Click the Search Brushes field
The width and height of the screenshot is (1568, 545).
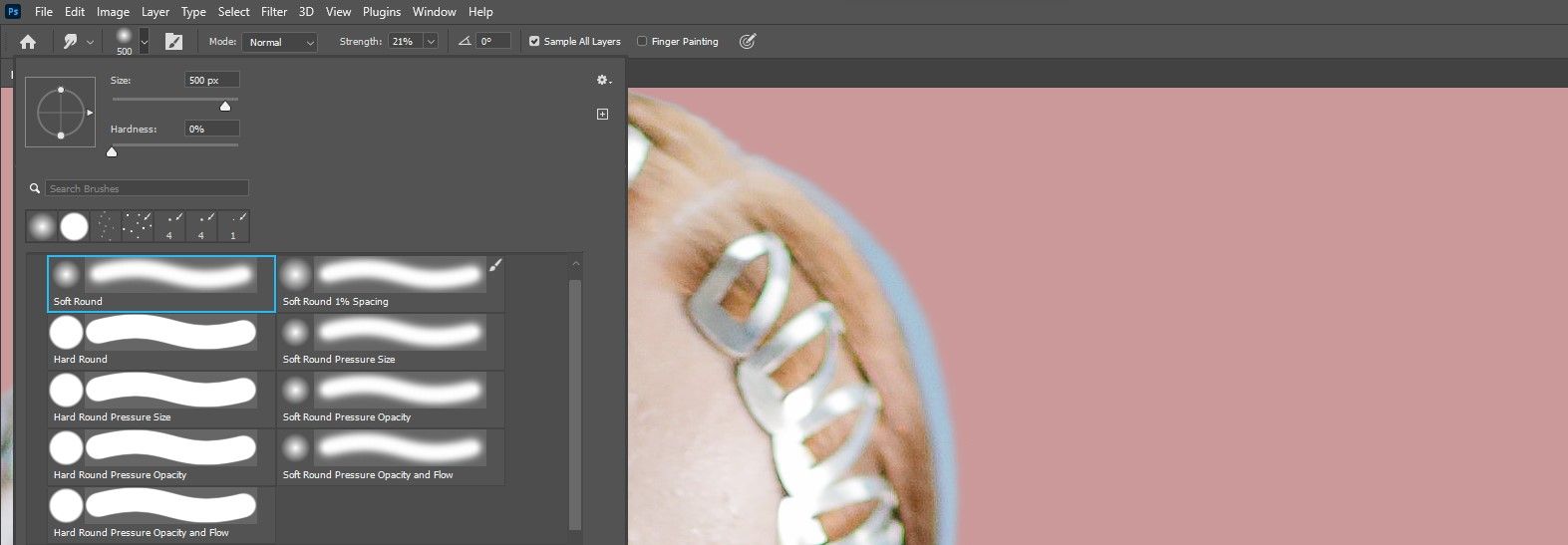[x=147, y=188]
